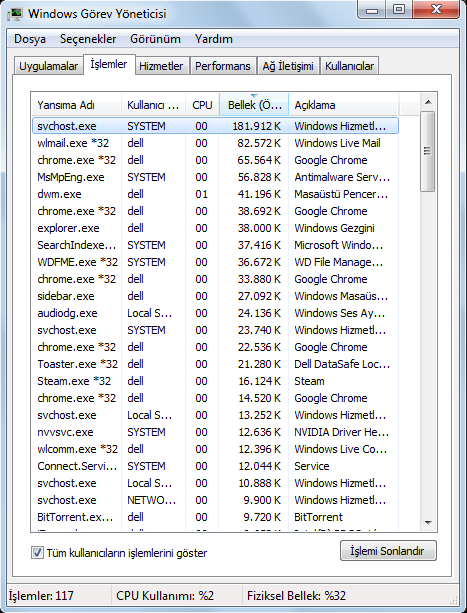Select the BitTorrent.ex... process row

click(x=215, y=517)
